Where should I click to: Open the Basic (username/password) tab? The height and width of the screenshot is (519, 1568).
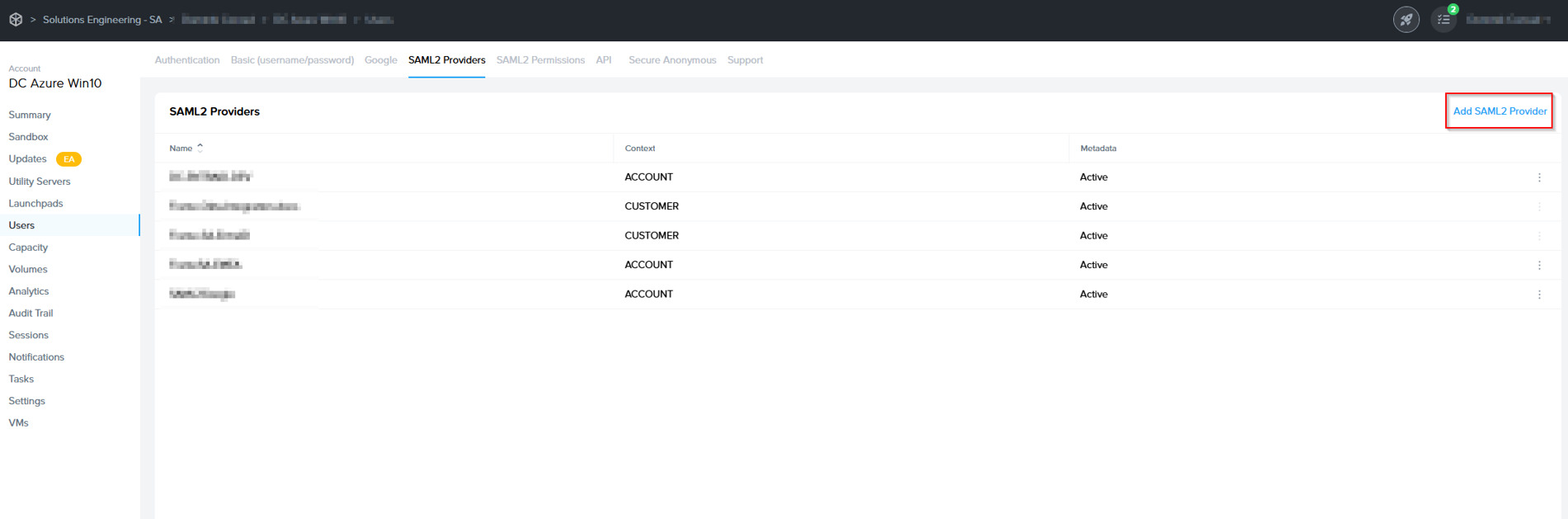[292, 60]
